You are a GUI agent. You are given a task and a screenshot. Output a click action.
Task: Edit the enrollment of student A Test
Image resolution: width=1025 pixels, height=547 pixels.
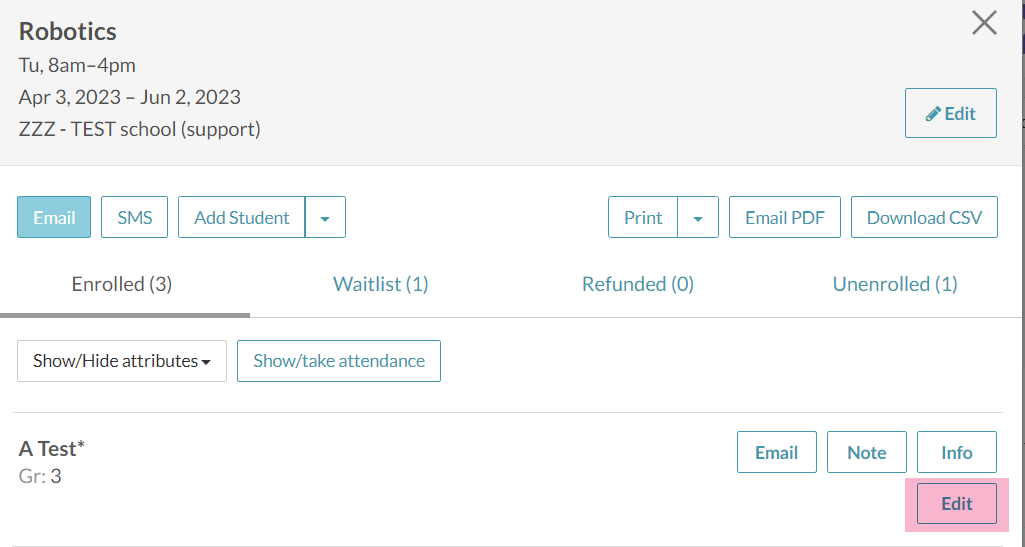[x=956, y=503]
